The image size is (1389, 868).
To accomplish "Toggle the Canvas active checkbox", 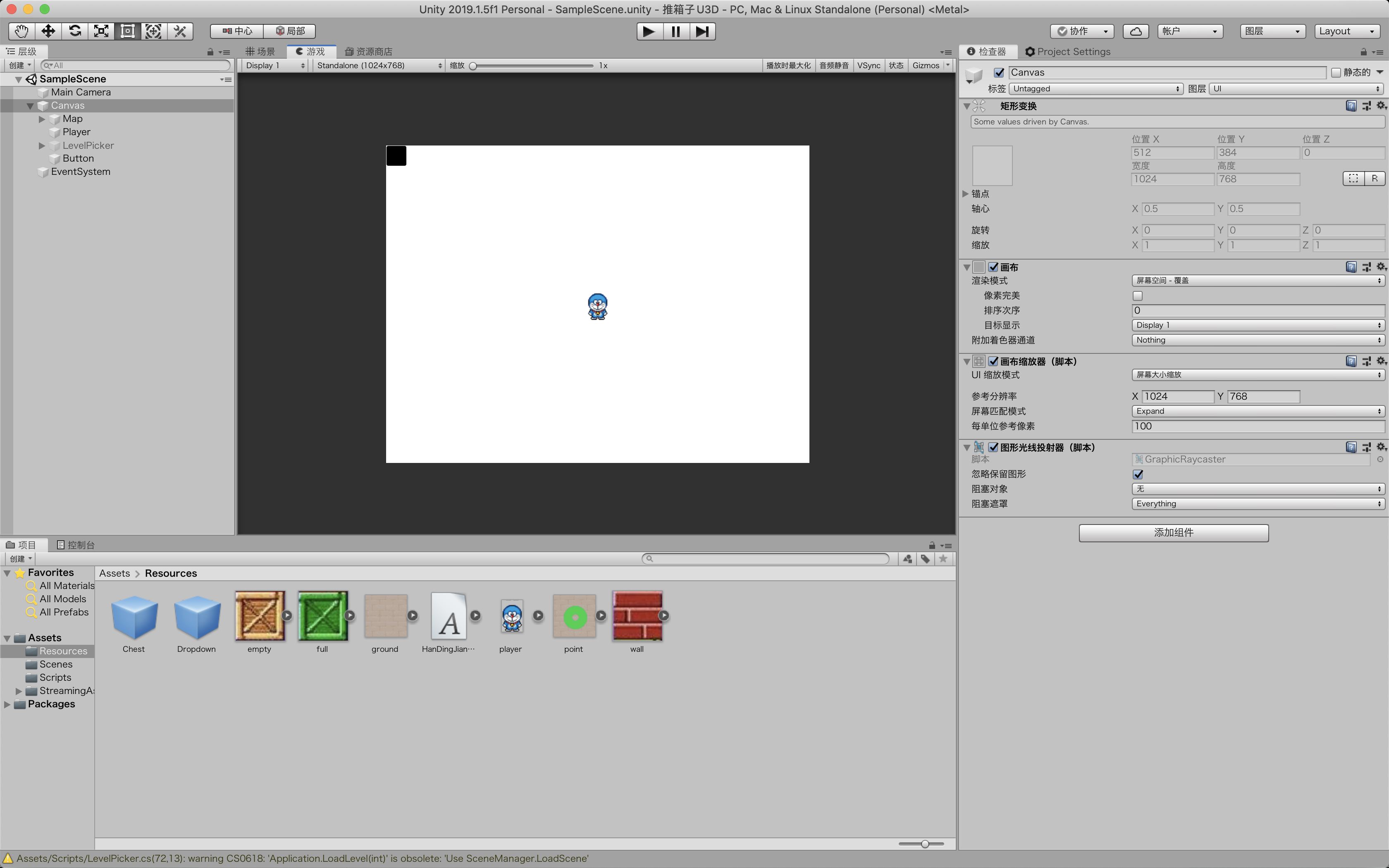I will pos(999,72).
